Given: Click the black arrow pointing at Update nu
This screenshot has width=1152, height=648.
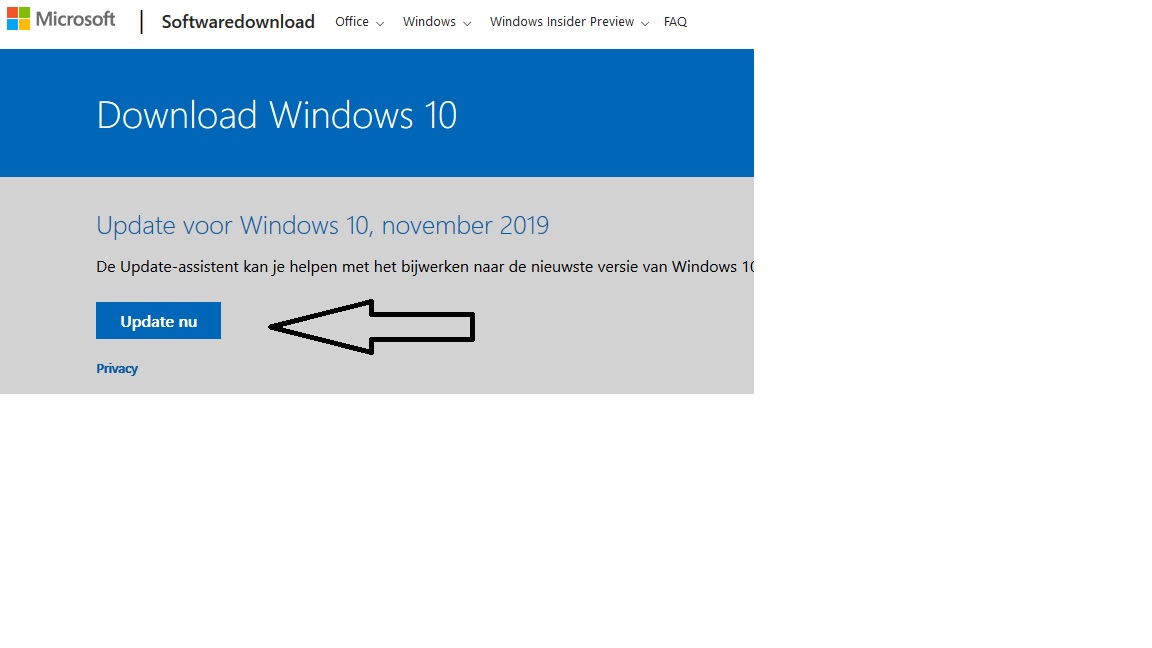Looking at the screenshot, I should pyautogui.click(x=372, y=327).
